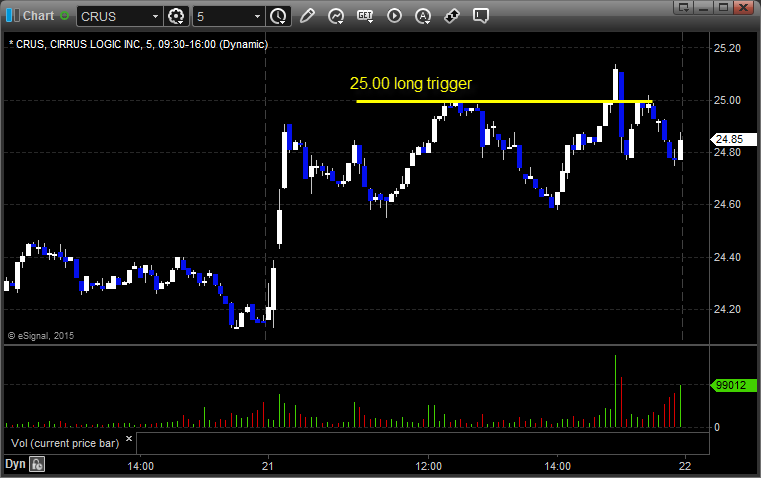This screenshot has width=761, height=478.
Task: Open the studies indicator menu
Action: [x=336, y=16]
